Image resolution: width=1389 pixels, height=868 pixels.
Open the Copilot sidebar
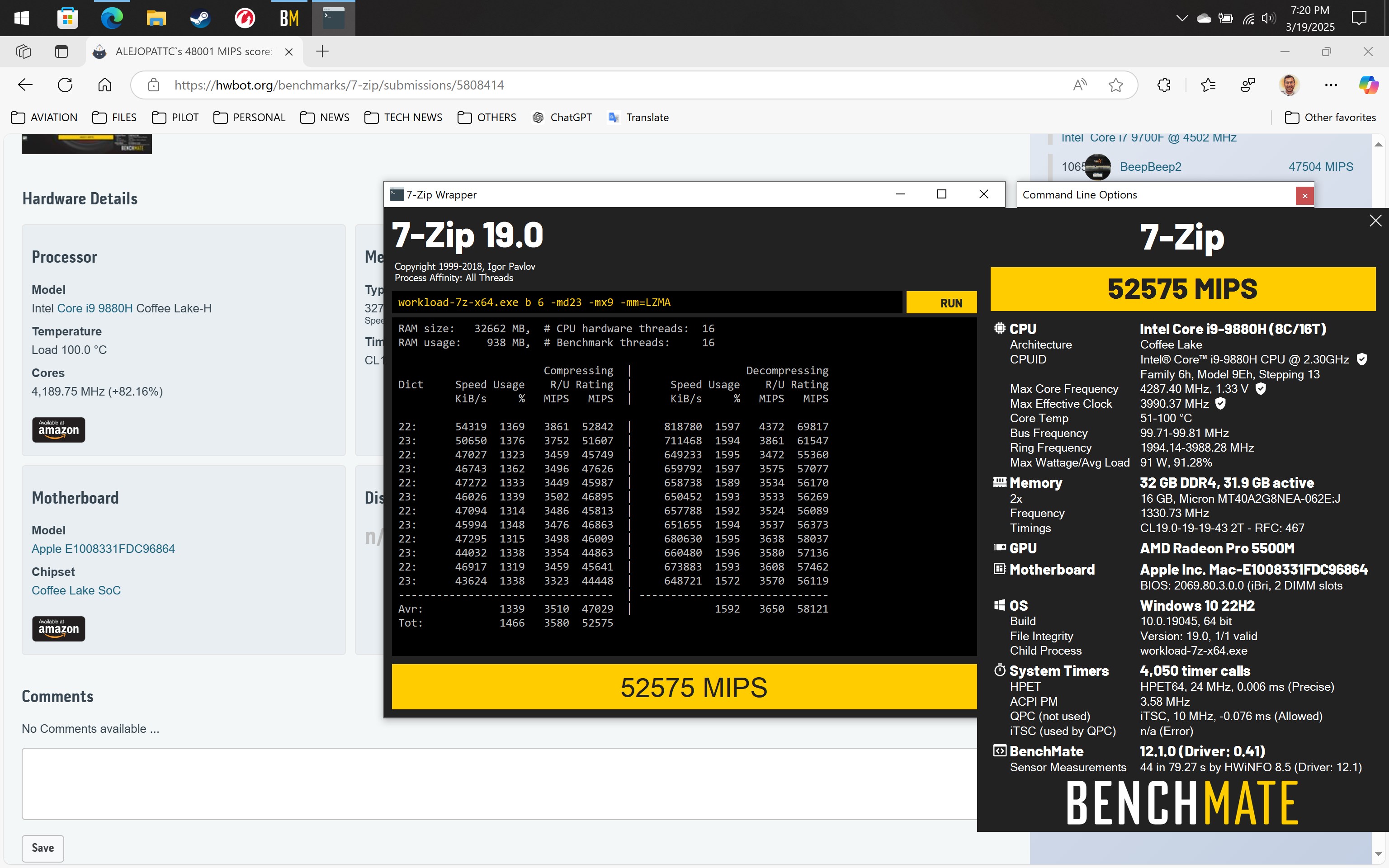point(1368,85)
